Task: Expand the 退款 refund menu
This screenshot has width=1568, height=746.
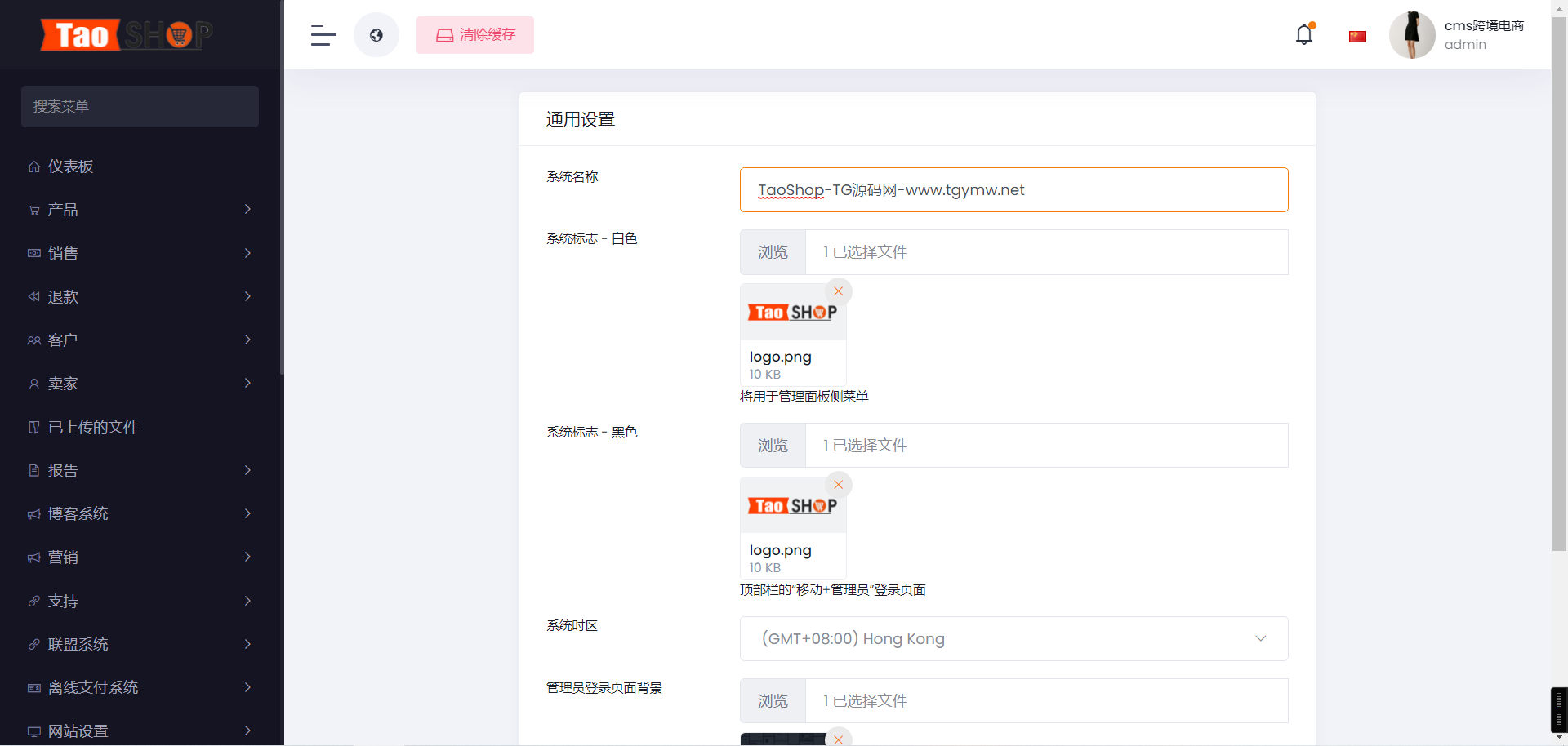Action: point(140,296)
